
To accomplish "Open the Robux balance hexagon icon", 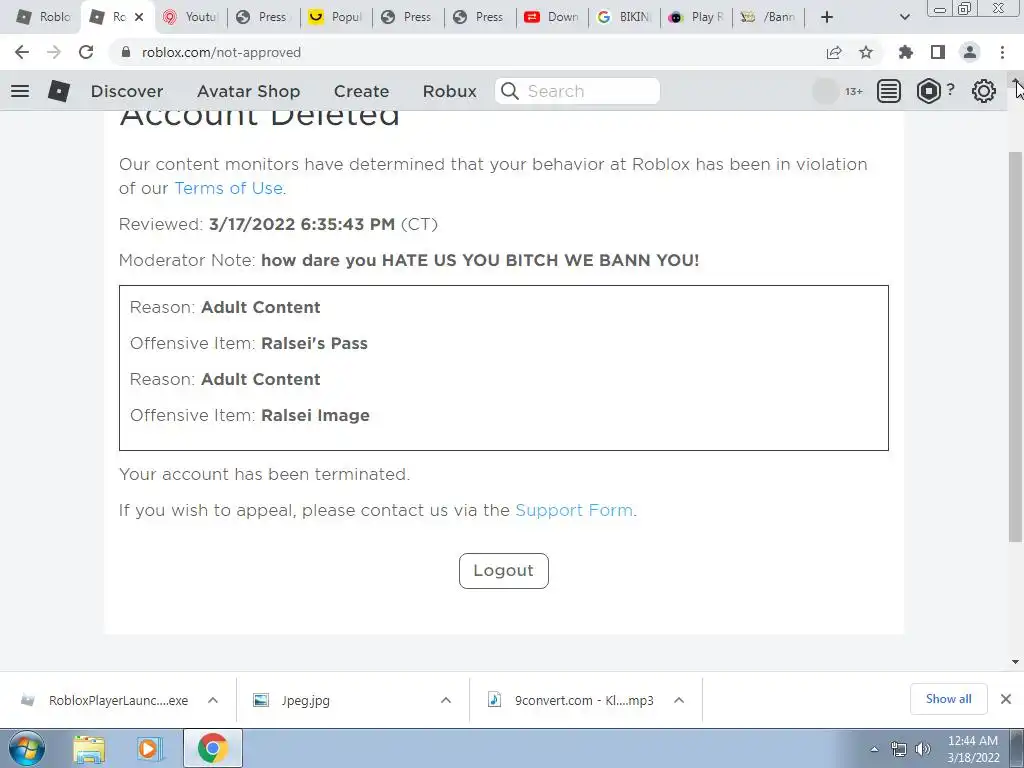I will (928, 91).
